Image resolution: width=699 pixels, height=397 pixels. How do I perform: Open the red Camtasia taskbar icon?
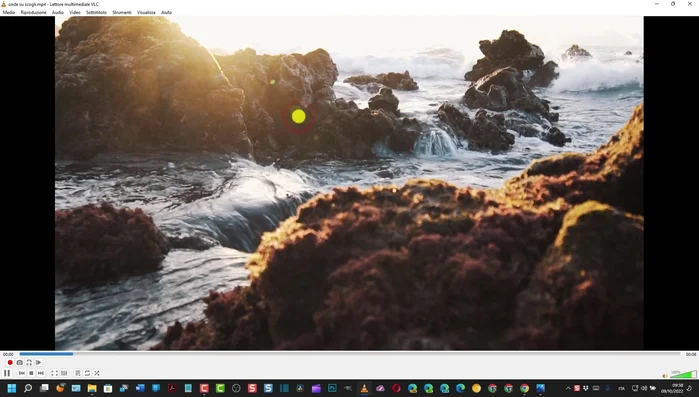[204, 389]
